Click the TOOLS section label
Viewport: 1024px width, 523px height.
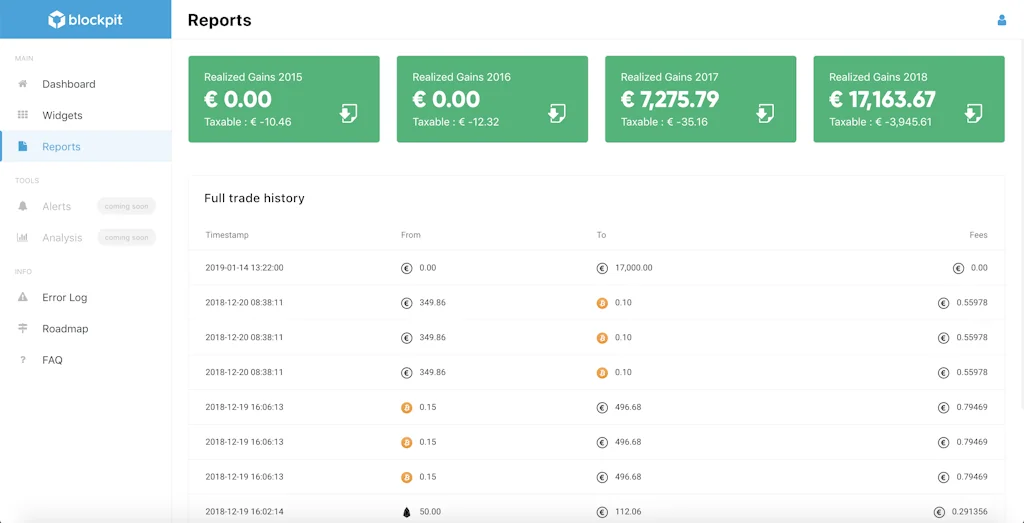[27, 181]
